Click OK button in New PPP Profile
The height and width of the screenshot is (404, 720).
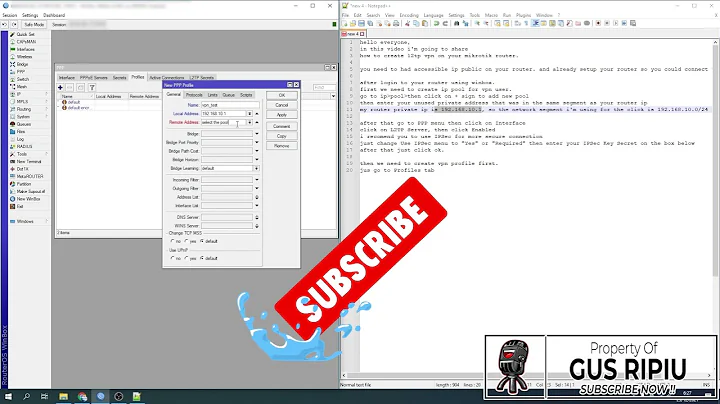pos(282,95)
